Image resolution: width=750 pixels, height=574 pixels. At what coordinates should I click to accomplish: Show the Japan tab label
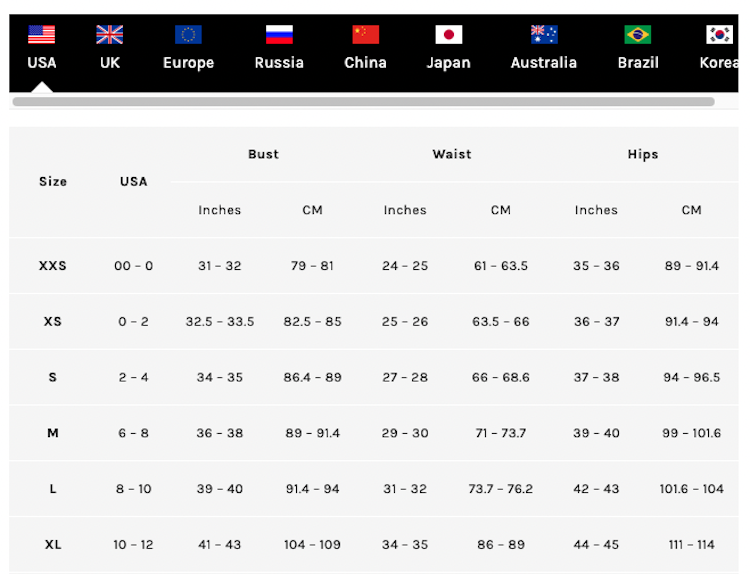tap(449, 63)
